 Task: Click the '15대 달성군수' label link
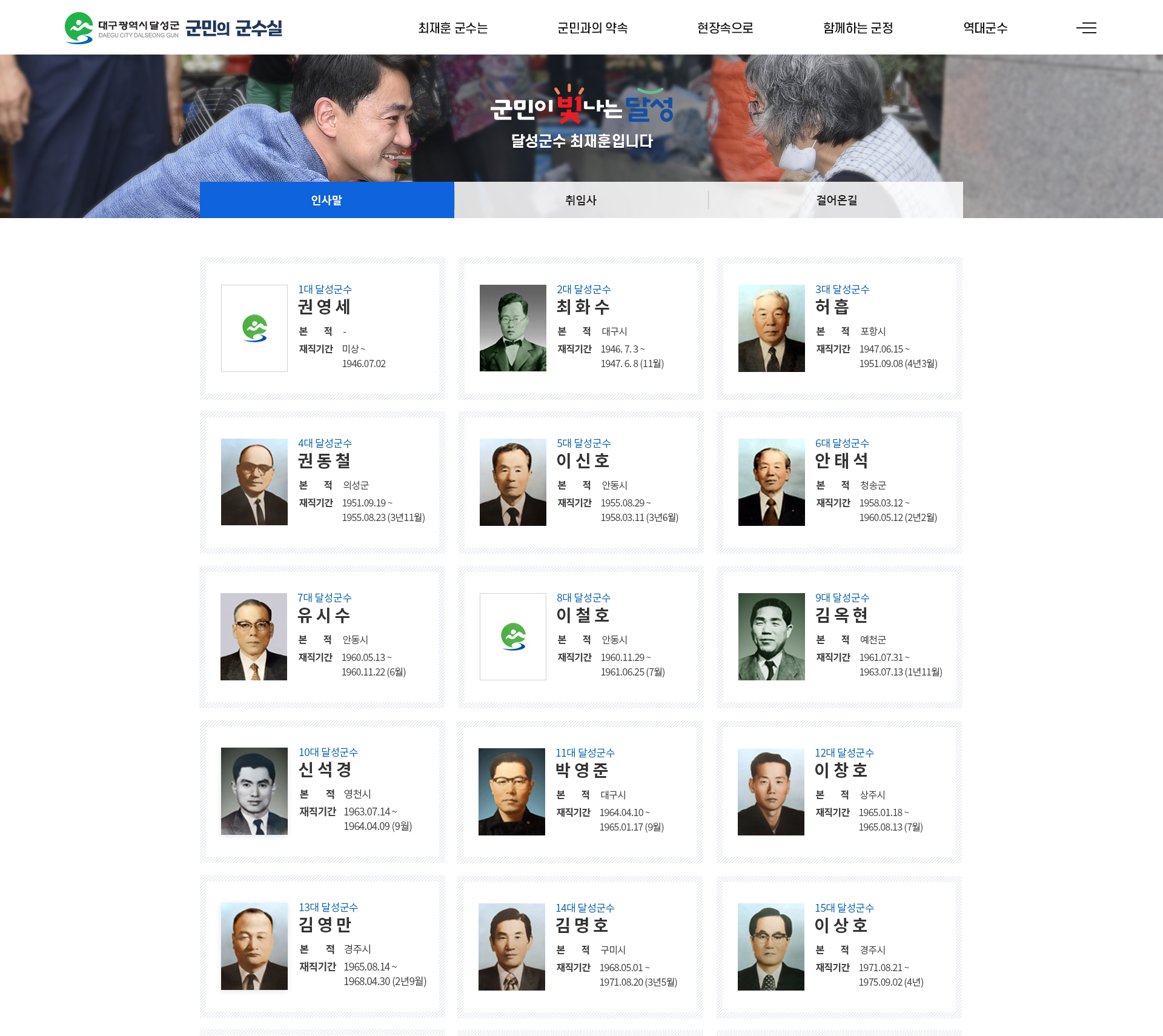tap(844, 908)
